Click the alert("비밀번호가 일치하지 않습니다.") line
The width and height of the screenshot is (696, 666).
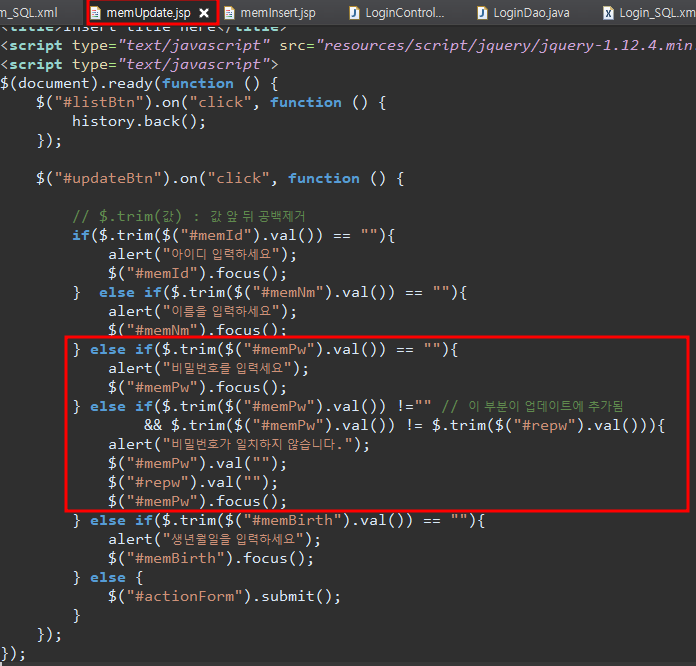pyautogui.click(x=239, y=444)
